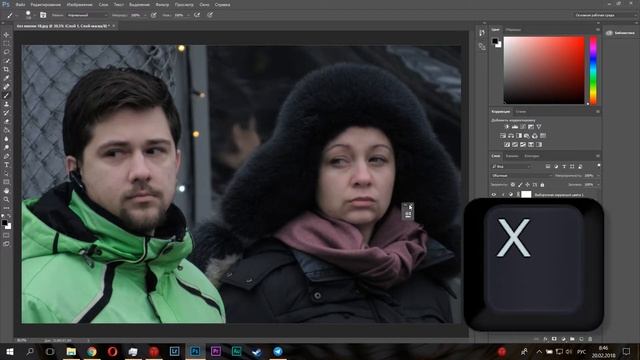Select the Move tool
Screen dimensions: 640x360
(x=6, y=35)
